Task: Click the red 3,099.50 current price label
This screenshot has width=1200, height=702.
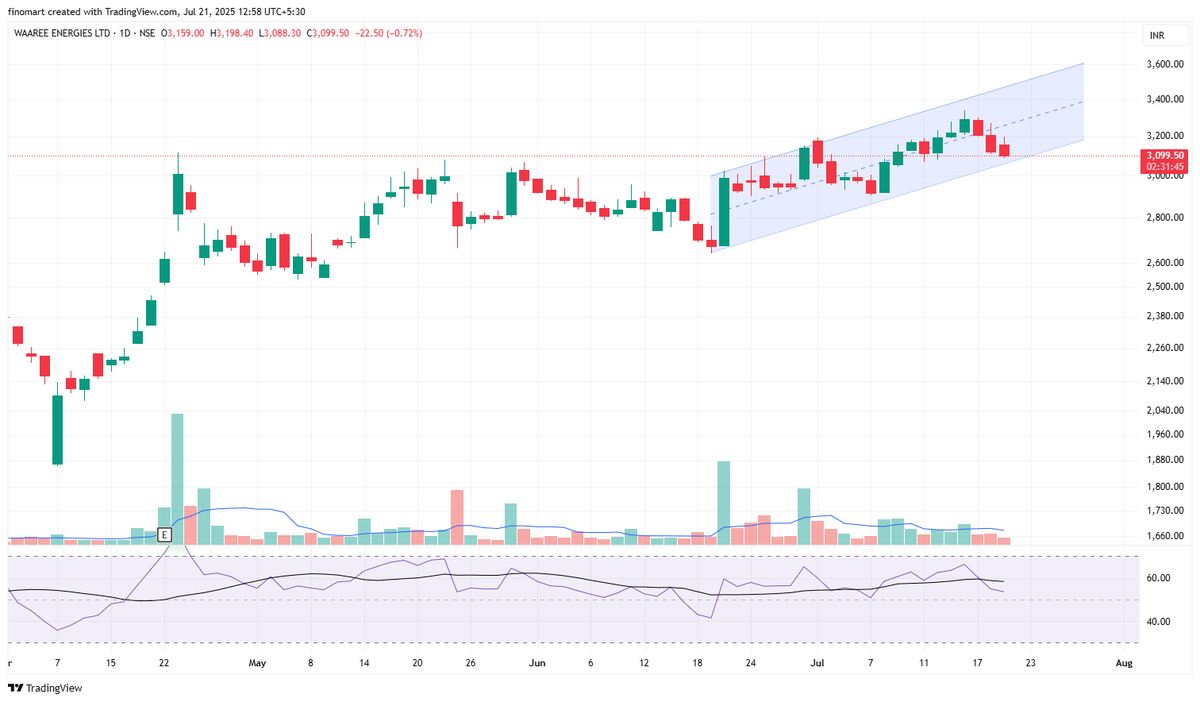Action: click(1166, 156)
